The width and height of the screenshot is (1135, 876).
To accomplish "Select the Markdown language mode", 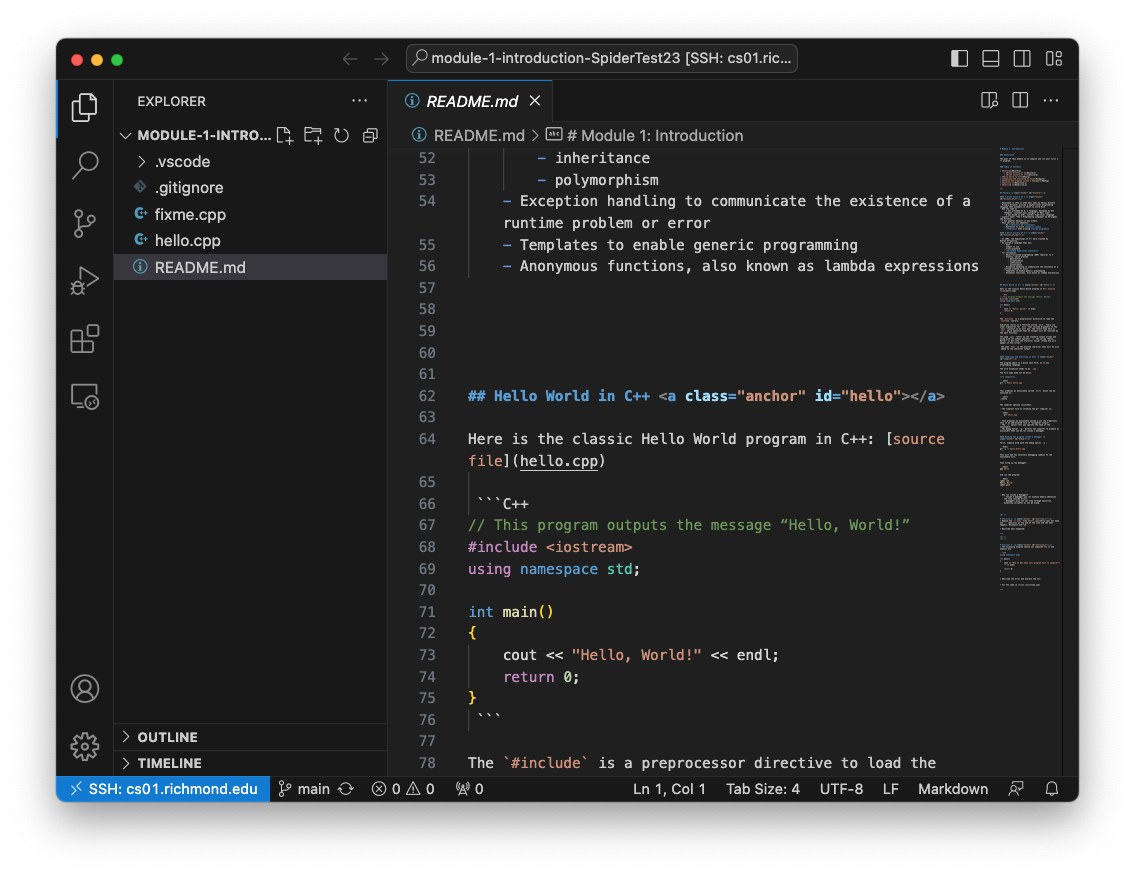I will pyautogui.click(x=953, y=789).
